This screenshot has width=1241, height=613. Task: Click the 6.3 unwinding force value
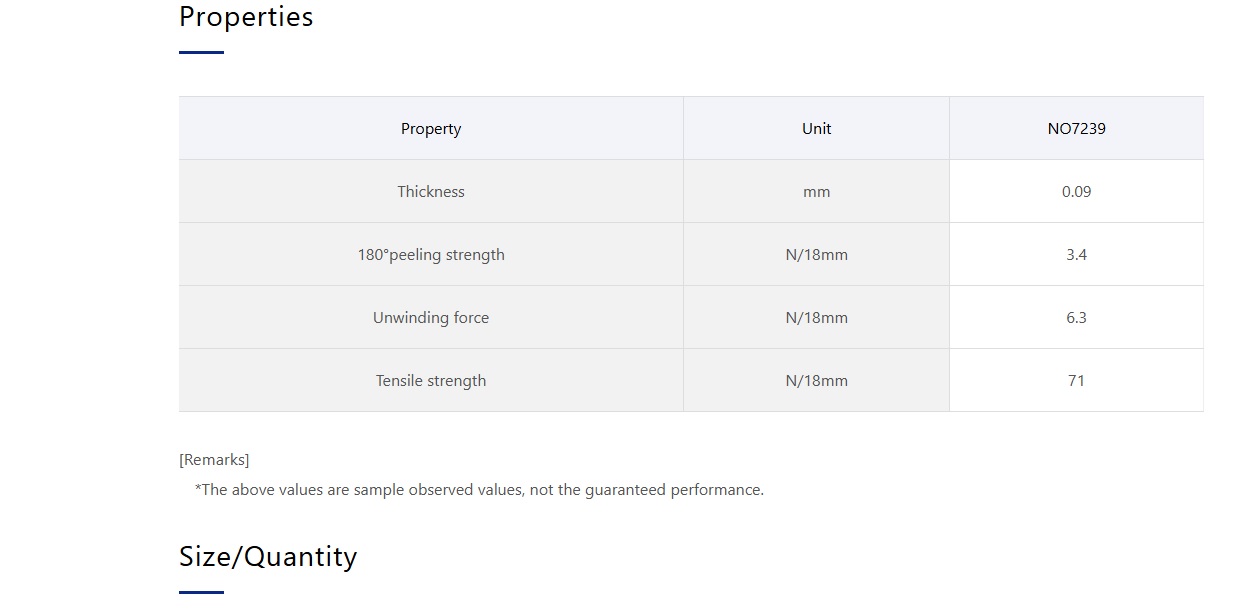point(1076,317)
